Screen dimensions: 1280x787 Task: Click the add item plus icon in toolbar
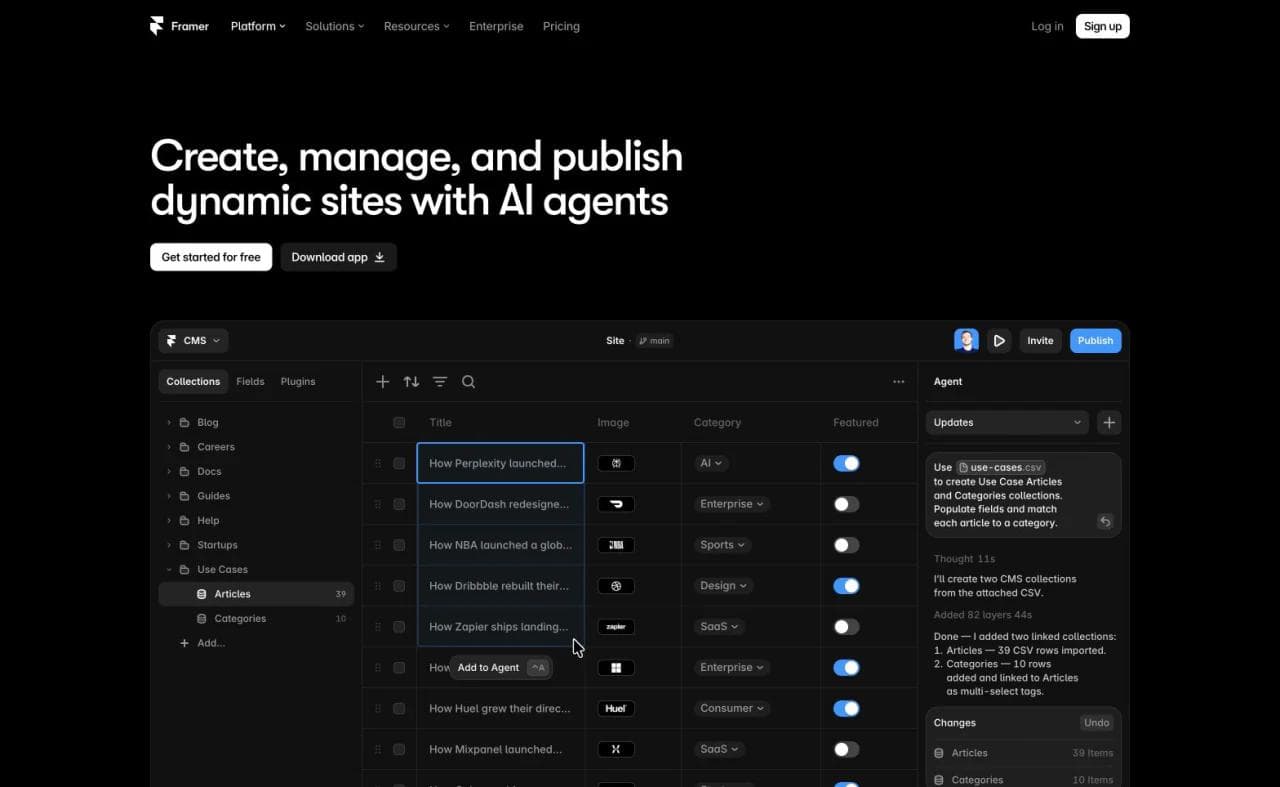click(382, 382)
